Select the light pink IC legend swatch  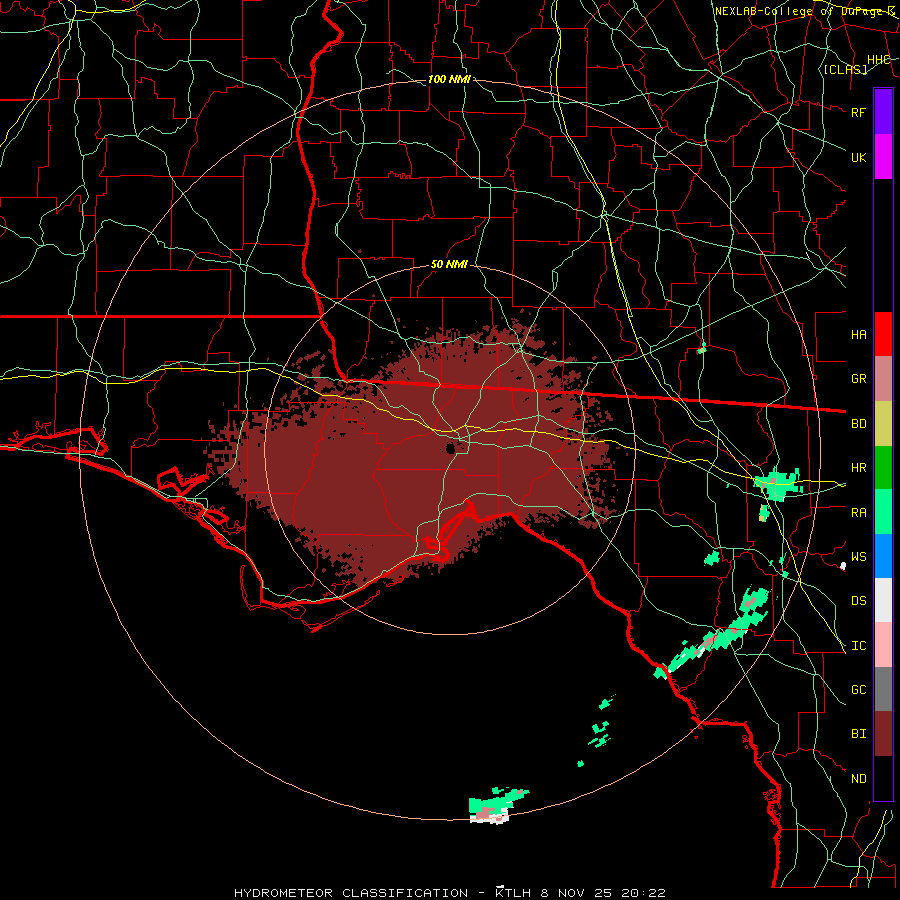(x=883, y=645)
